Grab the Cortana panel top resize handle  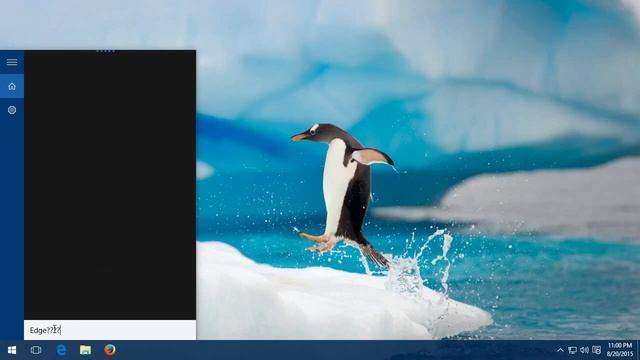point(105,51)
